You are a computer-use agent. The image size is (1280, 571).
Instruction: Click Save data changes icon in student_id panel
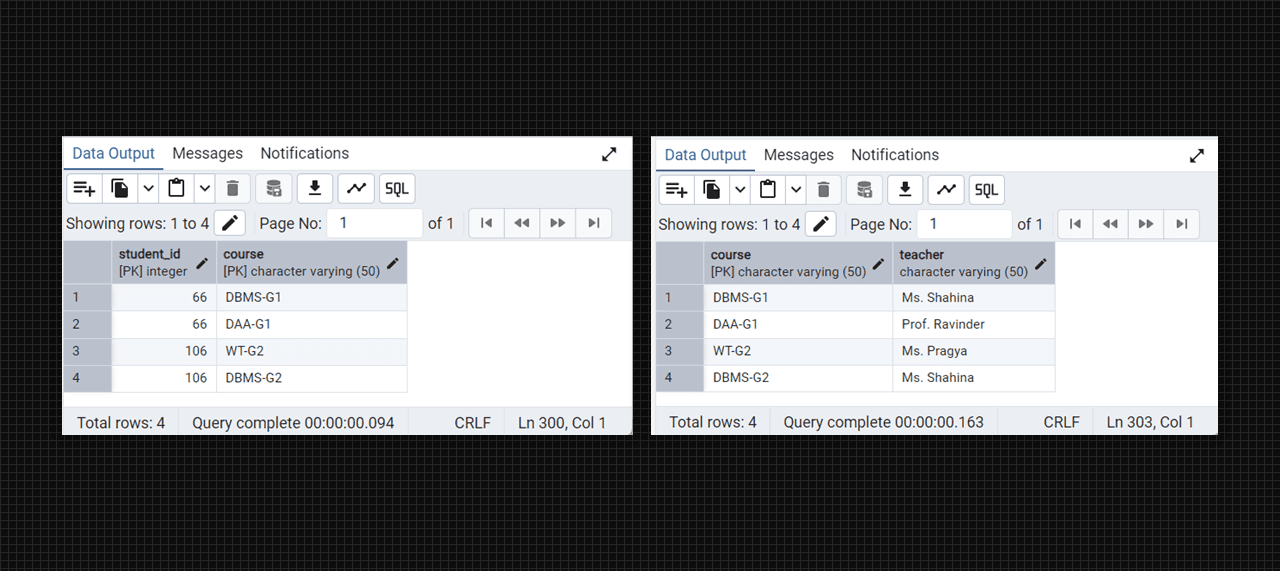pyautogui.click(x=273, y=188)
